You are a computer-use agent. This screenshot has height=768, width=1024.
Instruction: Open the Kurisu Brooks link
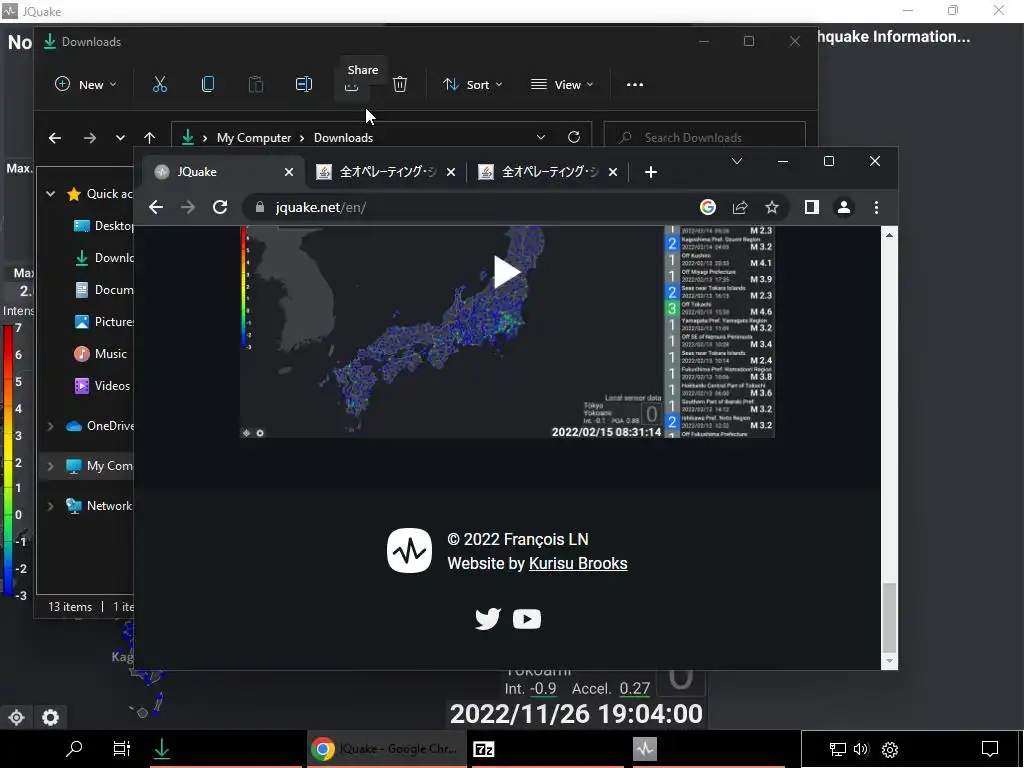[x=578, y=563]
